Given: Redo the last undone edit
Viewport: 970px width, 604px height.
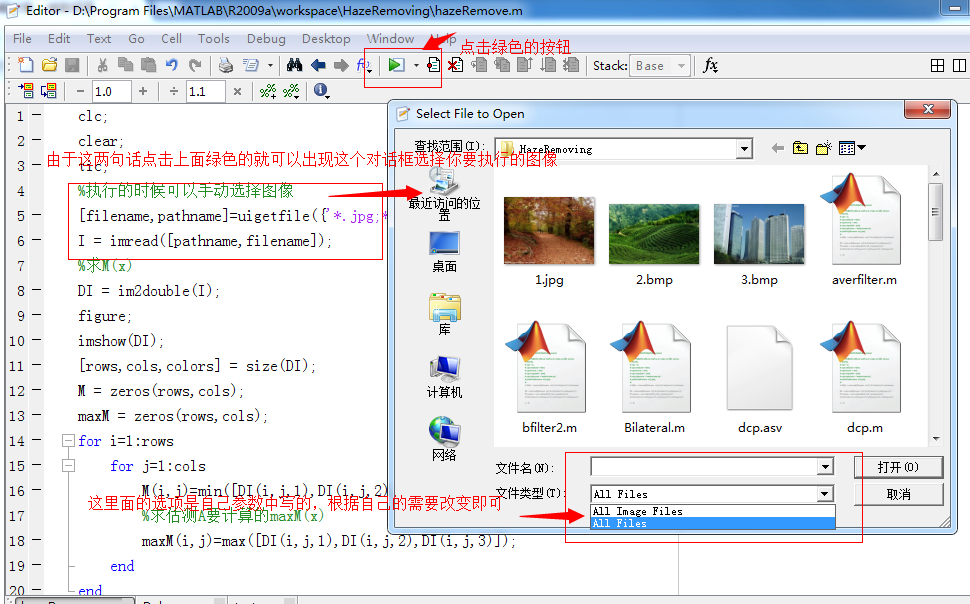Looking at the screenshot, I should point(195,65).
